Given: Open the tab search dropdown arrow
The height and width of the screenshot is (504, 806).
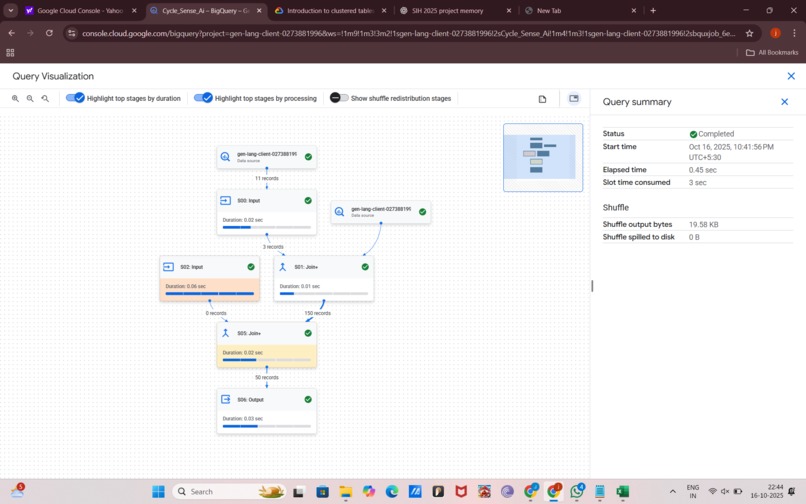Looking at the screenshot, I should pyautogui.click(x=10, y=10).
